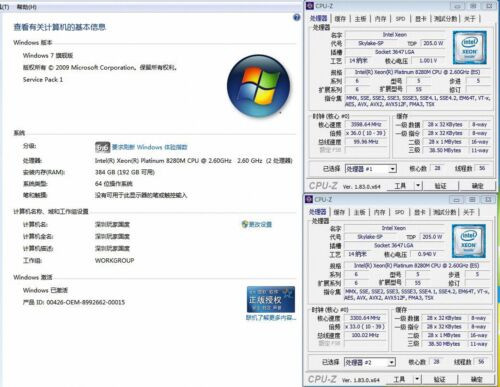
Task: Open SPD tab in processor #1 CPU-Z window
Action: [400, 19]
